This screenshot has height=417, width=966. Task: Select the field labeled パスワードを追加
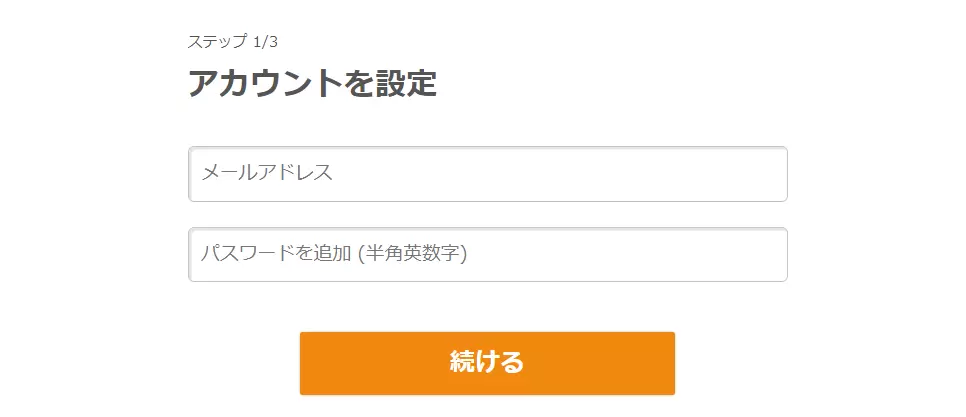coord(487,254)
